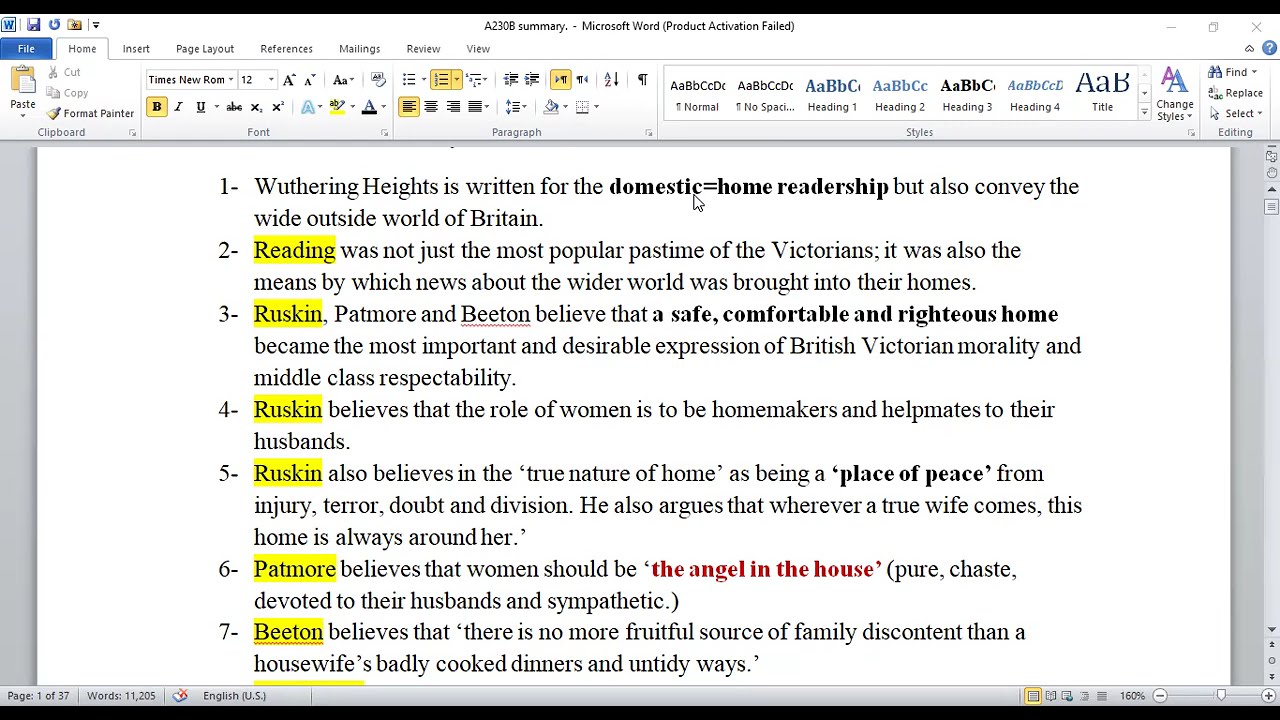The image size is (1280, 720).
Task: Click the Grow Font icon
Action: pyautogui.click(x=289, y=80)
